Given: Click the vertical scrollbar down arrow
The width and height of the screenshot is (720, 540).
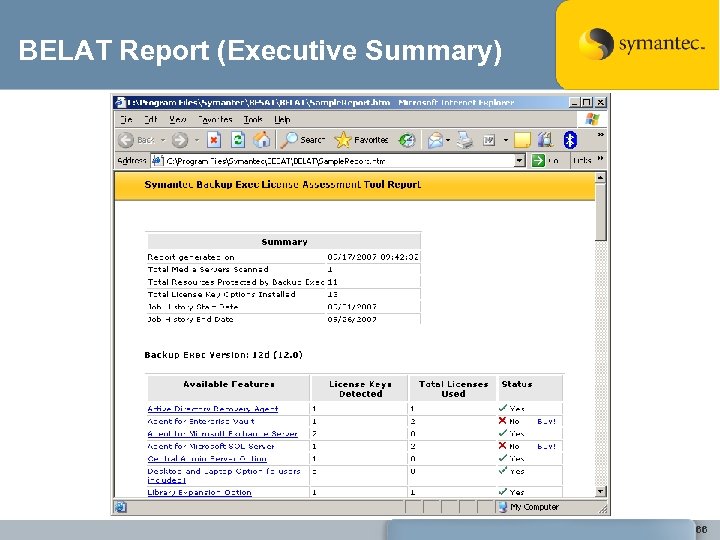Looking at the screenshot, I should (x=601, y=491).
